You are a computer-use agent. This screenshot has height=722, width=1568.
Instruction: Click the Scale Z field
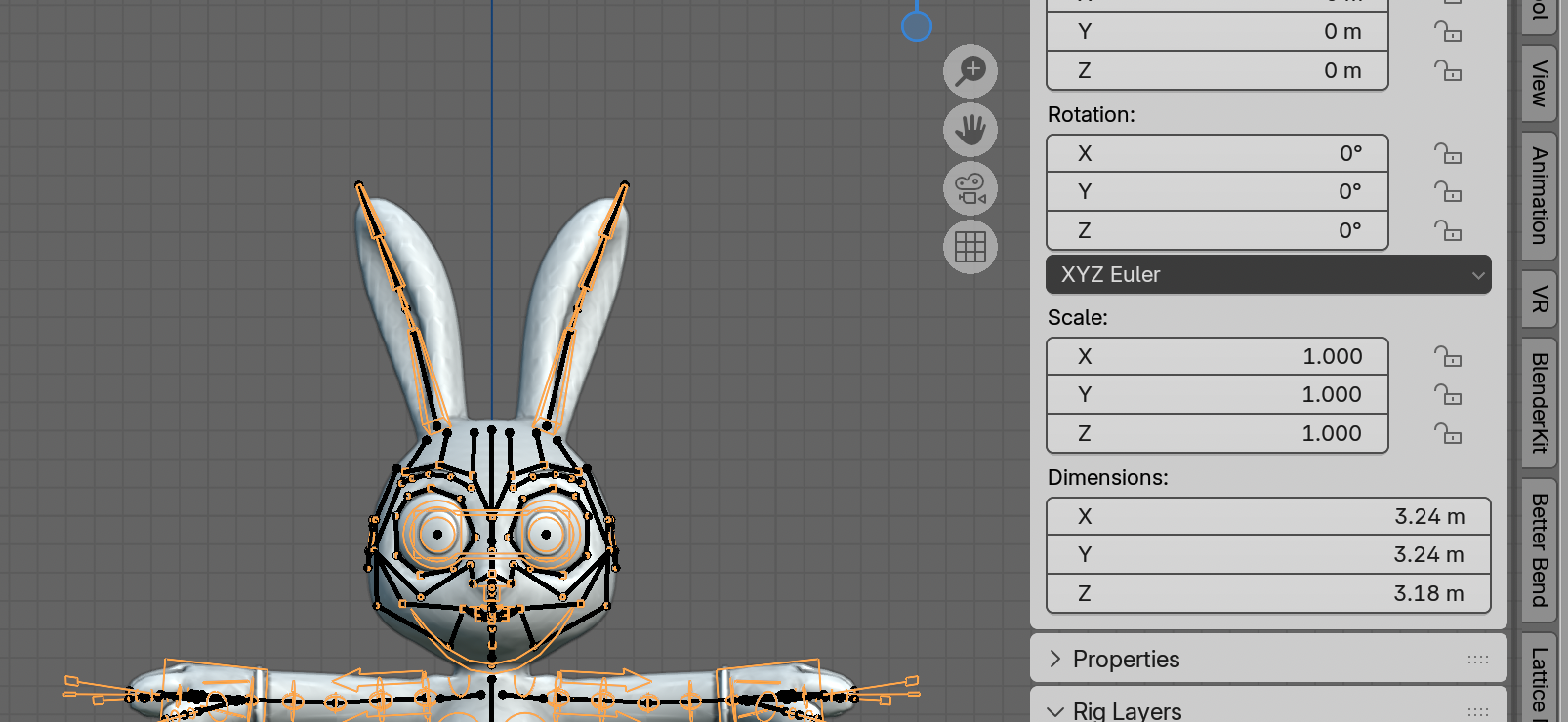(1217, 433)
